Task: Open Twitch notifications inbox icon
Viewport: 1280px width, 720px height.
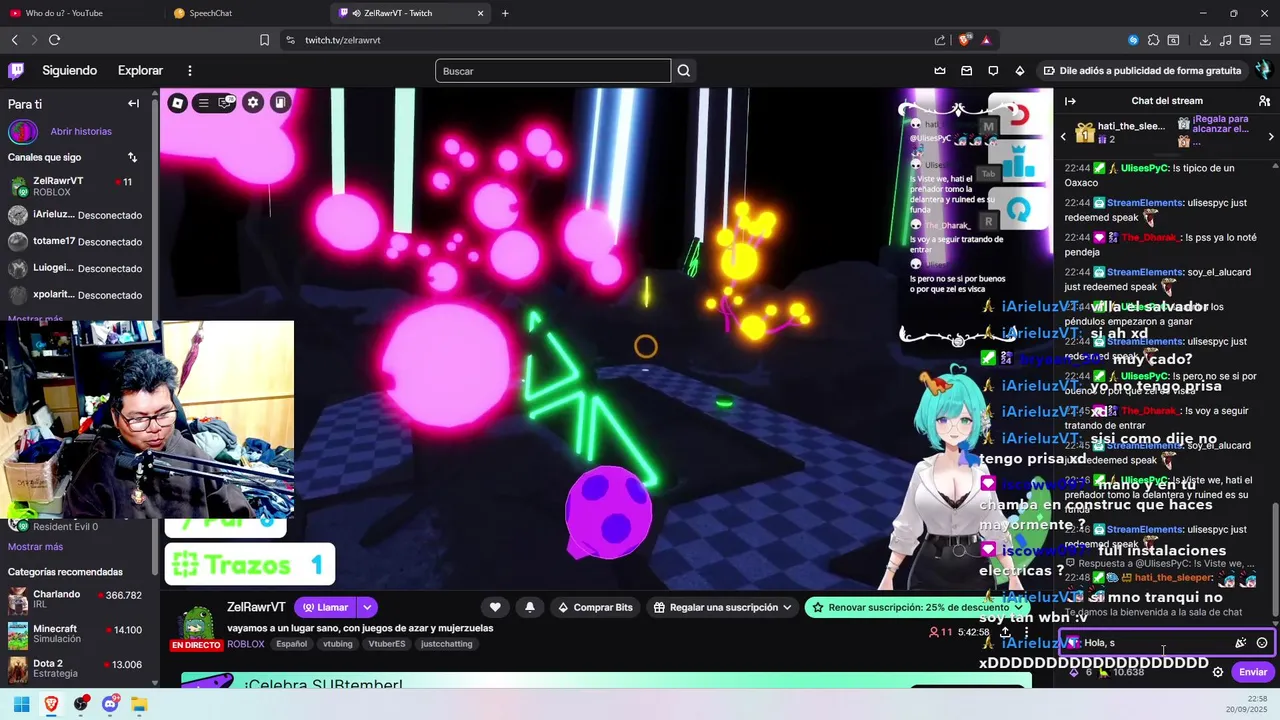Action: [966, 71]
